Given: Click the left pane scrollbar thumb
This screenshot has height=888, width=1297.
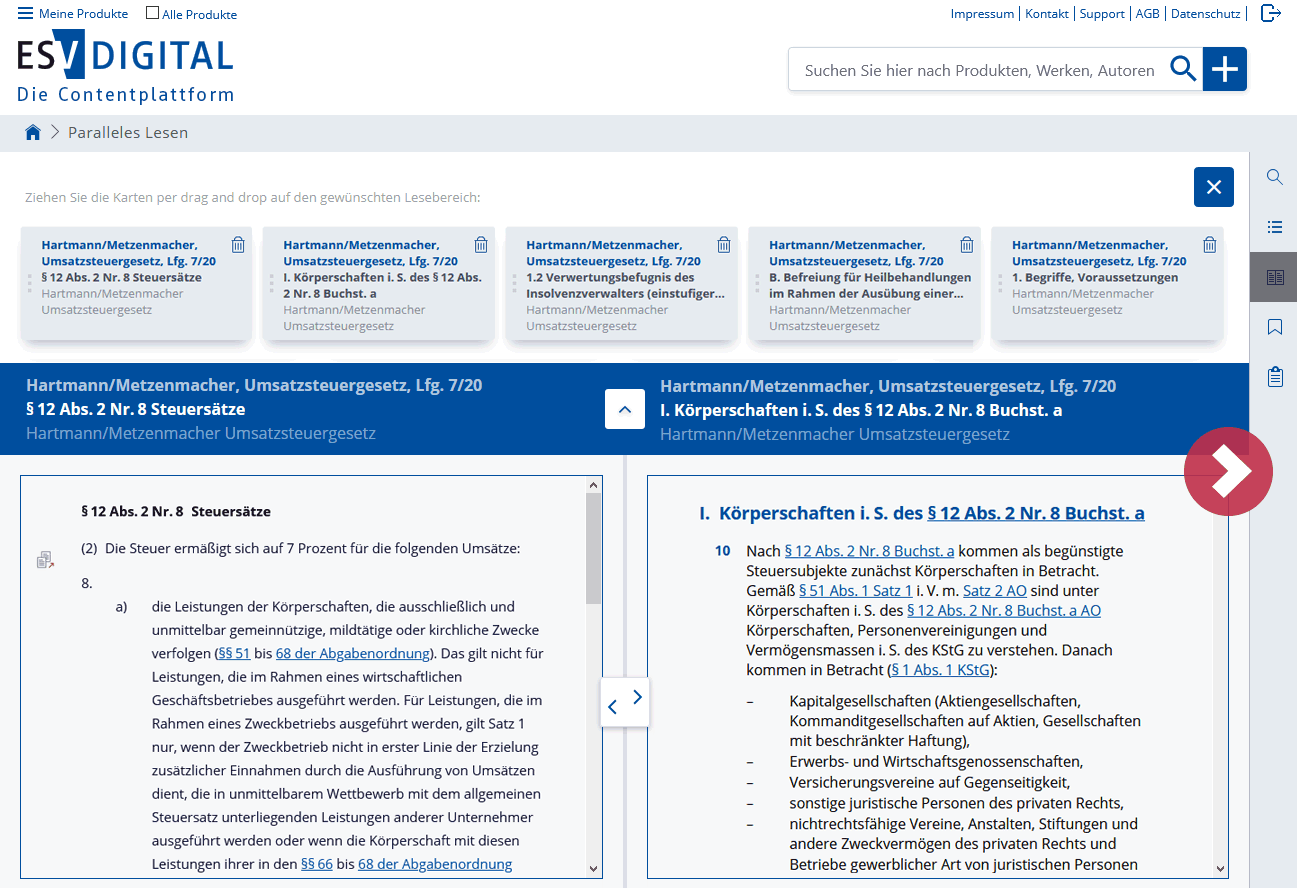Looking at the screenshot, I should [594, 548].
